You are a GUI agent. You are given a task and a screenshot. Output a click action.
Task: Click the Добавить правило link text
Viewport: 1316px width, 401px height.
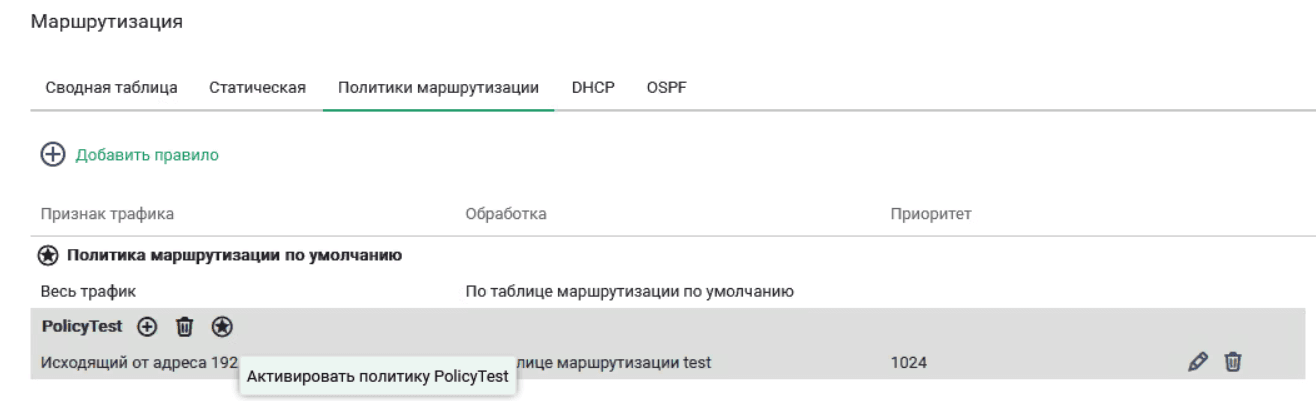[148, 155]
